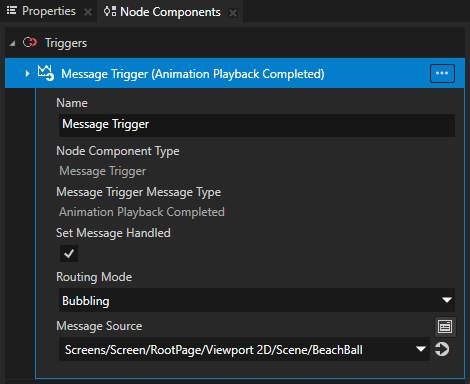Click the Triggers section heading text
The height and width of the screenshot is (384, 470).
[x=66, y=43]
